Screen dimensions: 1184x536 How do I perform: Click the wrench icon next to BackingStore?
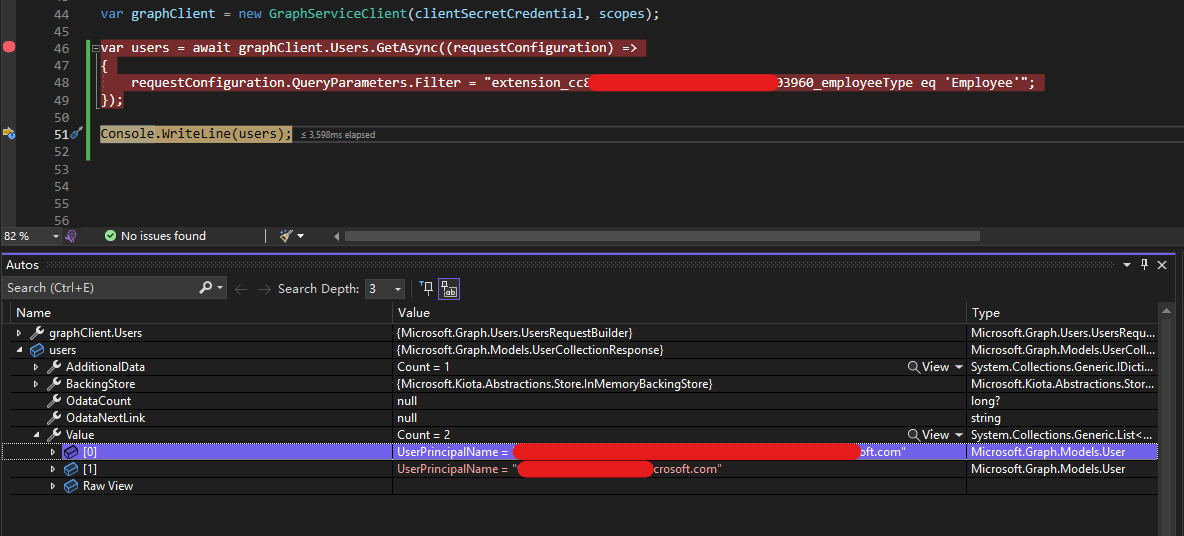click(x=54, y=384)
